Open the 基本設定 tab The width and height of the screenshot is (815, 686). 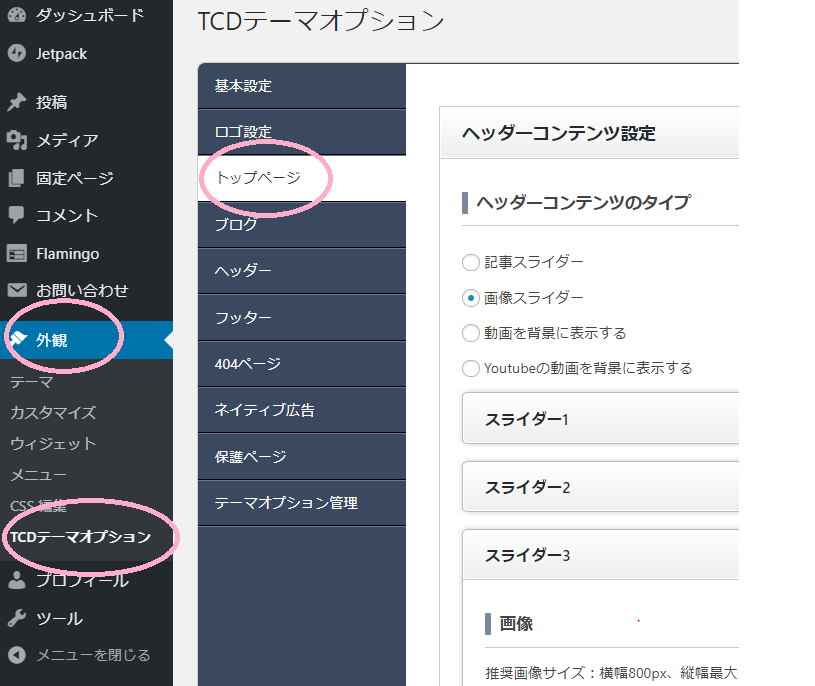click(301, 86)
